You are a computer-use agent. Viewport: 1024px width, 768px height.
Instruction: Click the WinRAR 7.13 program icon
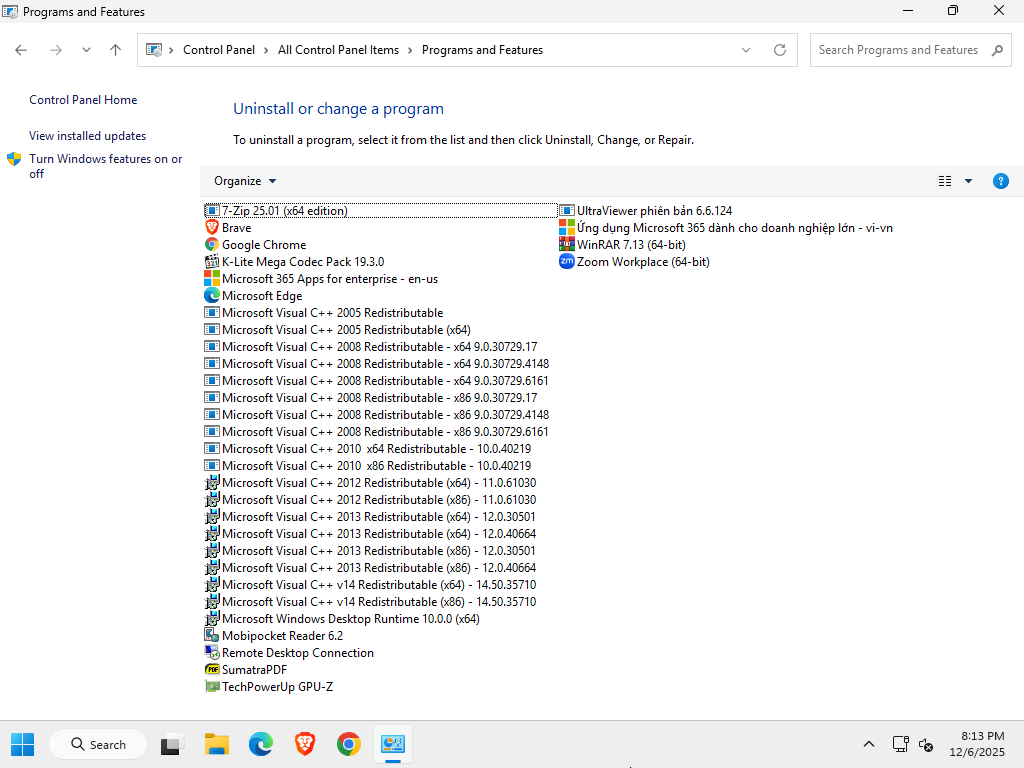point(567,245)
